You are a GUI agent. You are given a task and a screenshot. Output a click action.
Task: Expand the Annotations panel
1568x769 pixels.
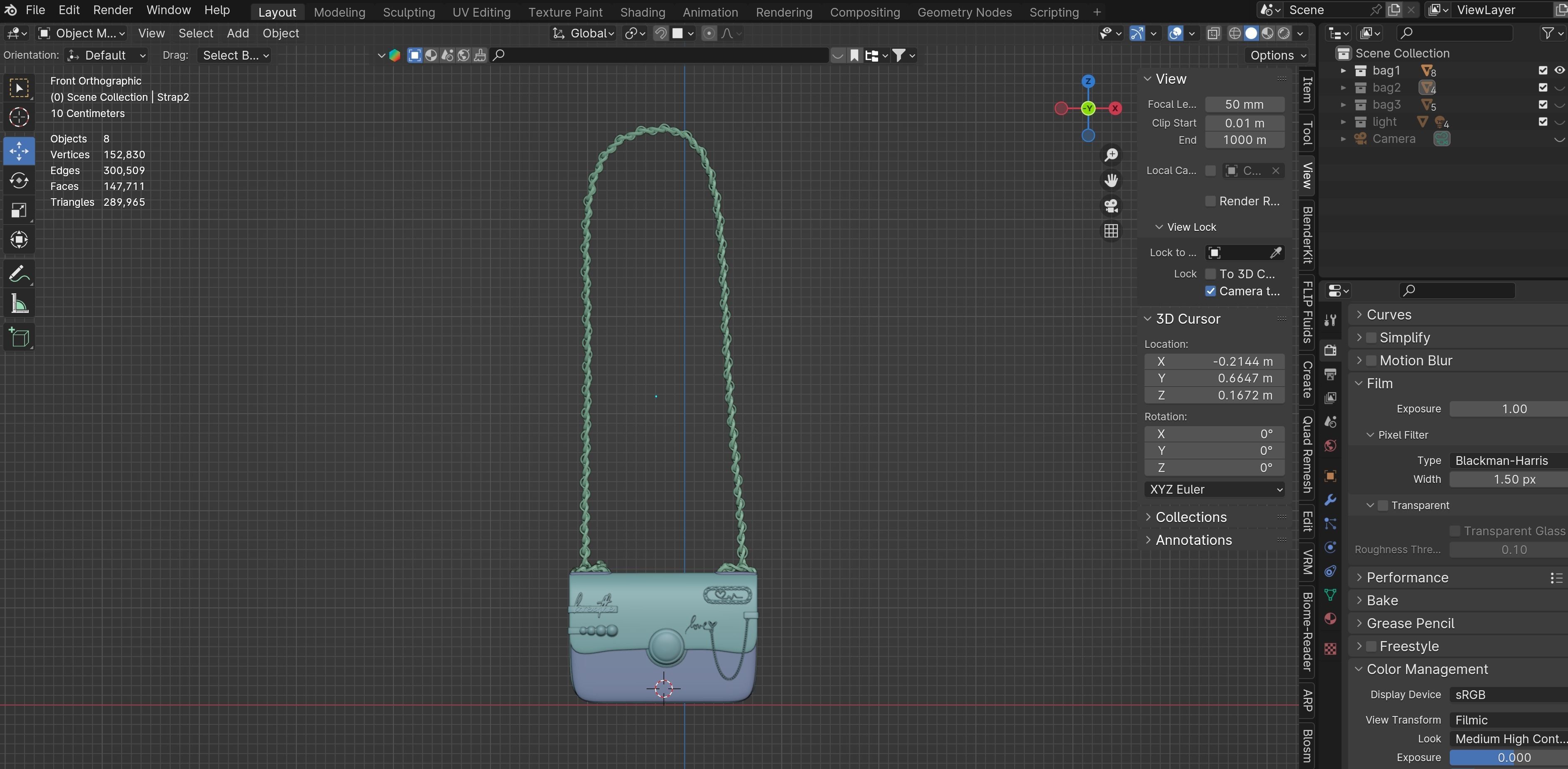coord(1193,540)
